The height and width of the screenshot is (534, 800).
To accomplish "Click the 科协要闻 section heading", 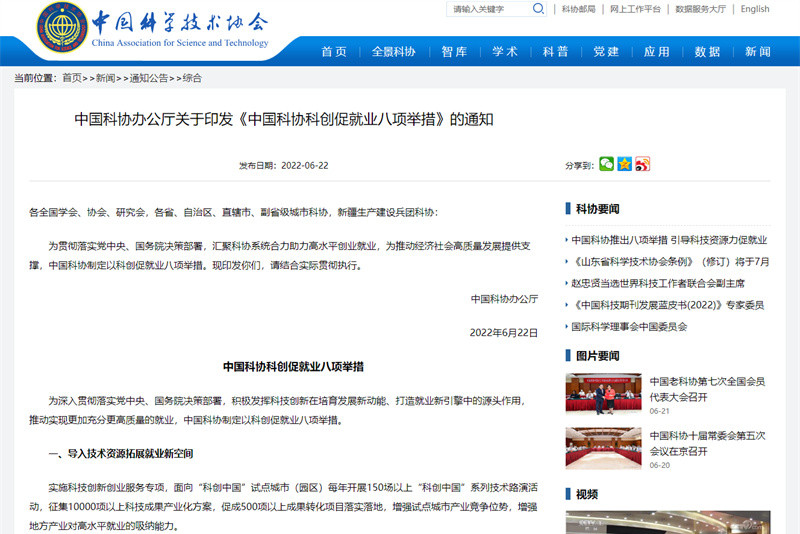I will [597, 209].
